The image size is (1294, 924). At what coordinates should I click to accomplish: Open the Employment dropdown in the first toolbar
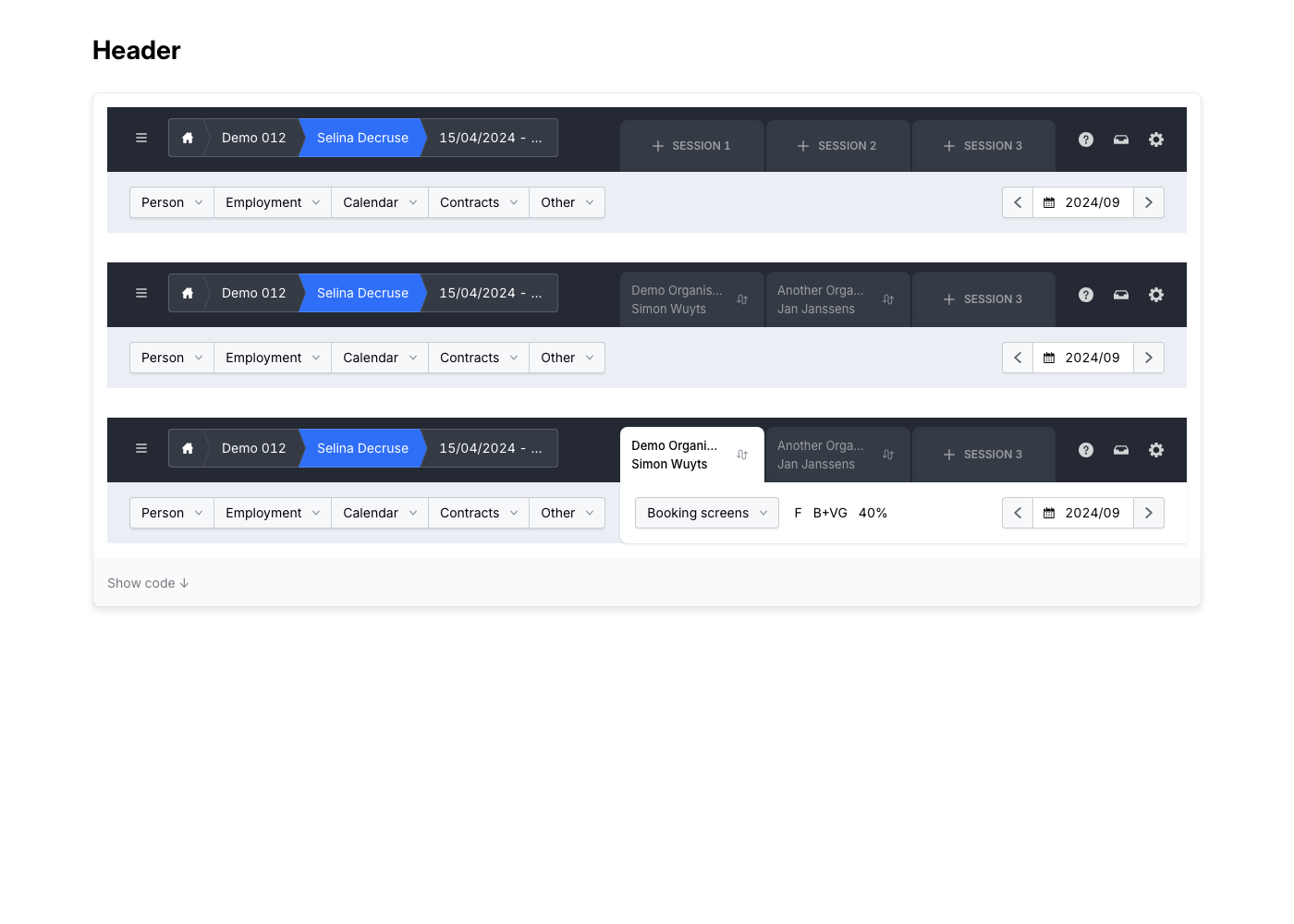[272, 202]
